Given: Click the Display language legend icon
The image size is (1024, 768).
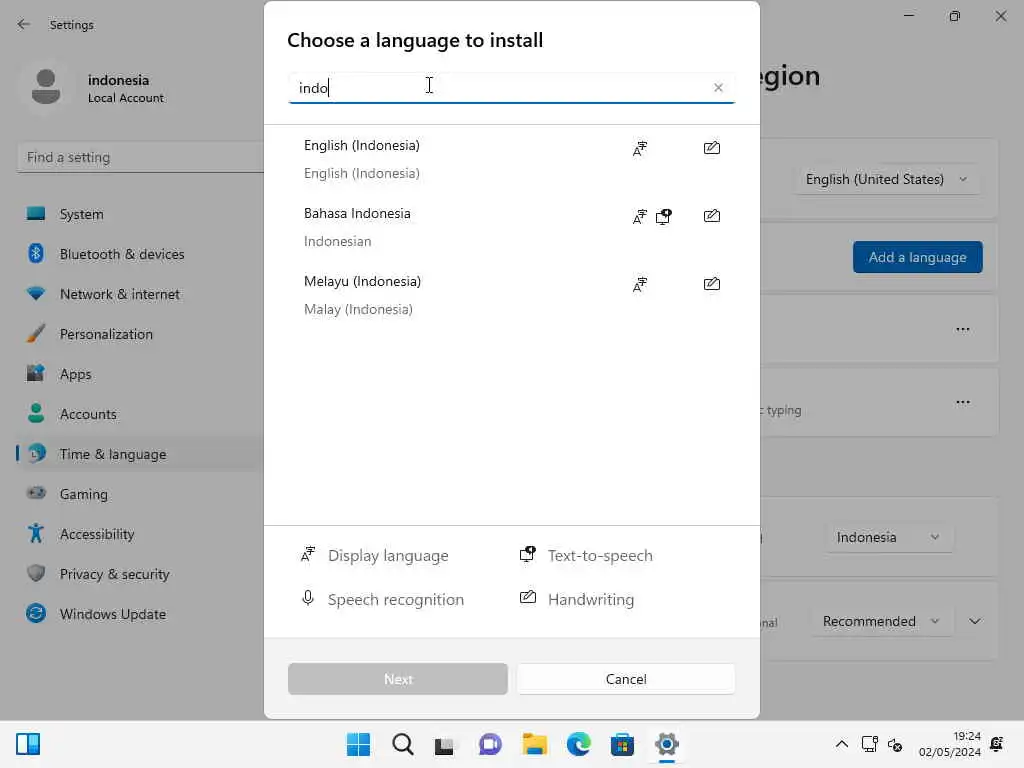Looking at the screenshot, I should point(308,554).
